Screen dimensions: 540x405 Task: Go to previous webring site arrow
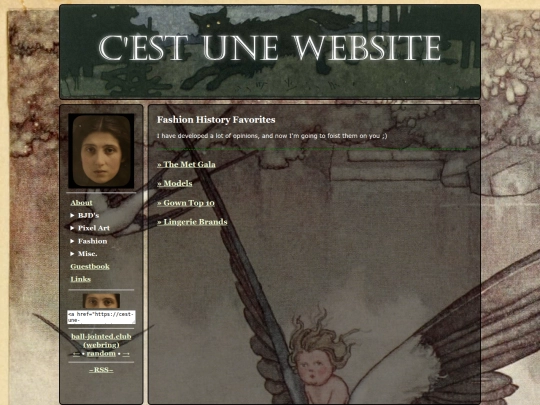click(76, 354)
